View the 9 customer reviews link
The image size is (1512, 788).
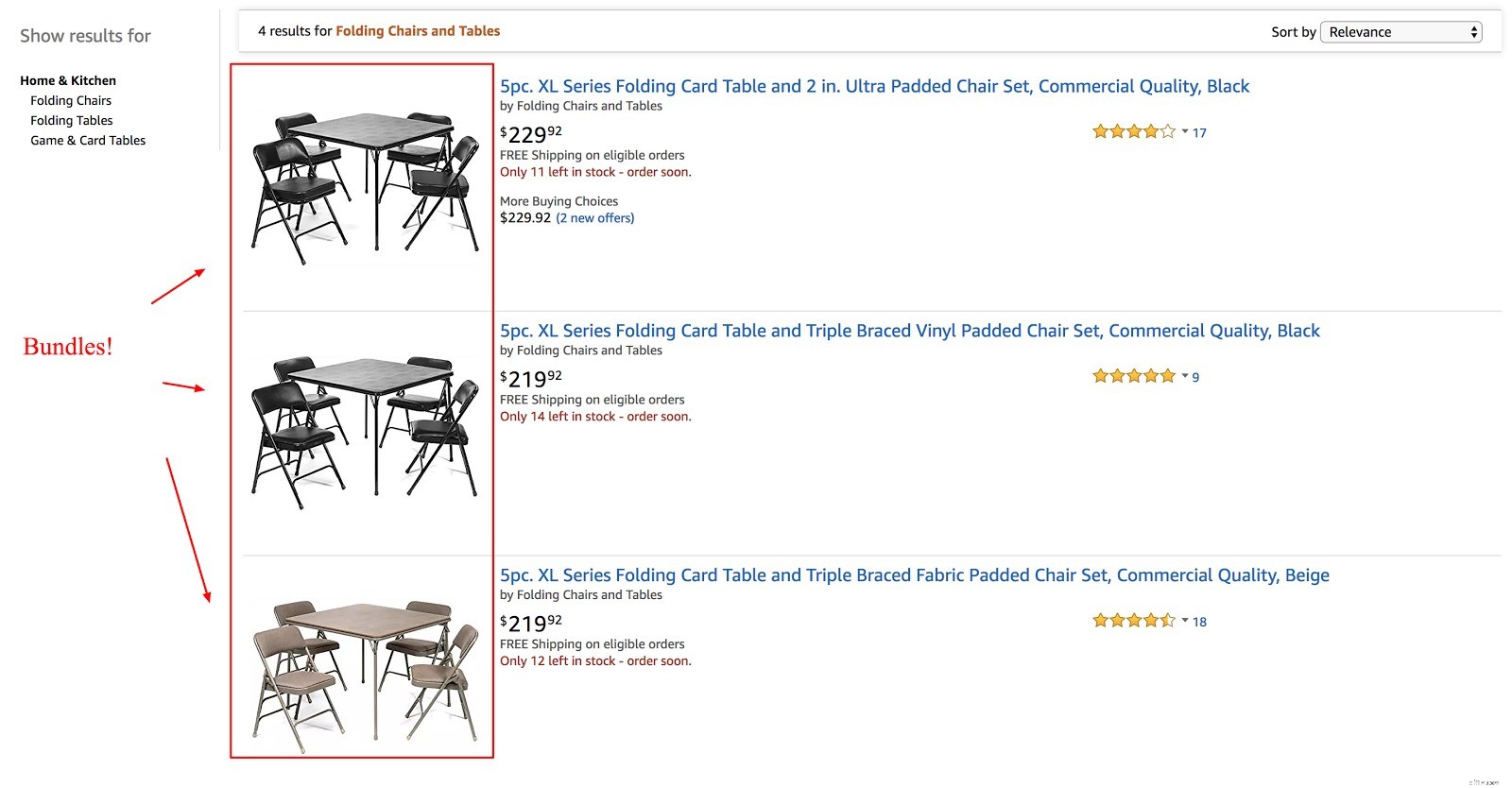(x=1195, y=377)
